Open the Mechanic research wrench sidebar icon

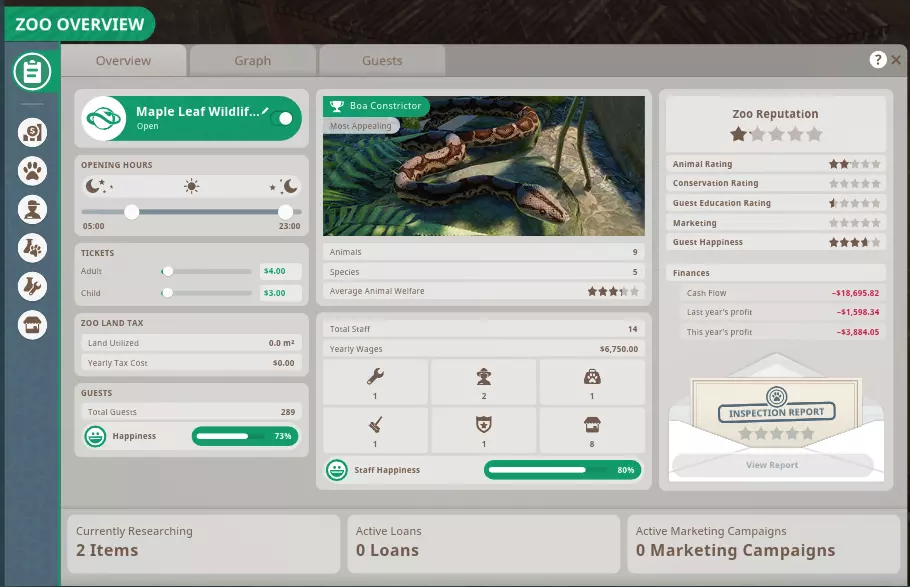tap(32, 287)
